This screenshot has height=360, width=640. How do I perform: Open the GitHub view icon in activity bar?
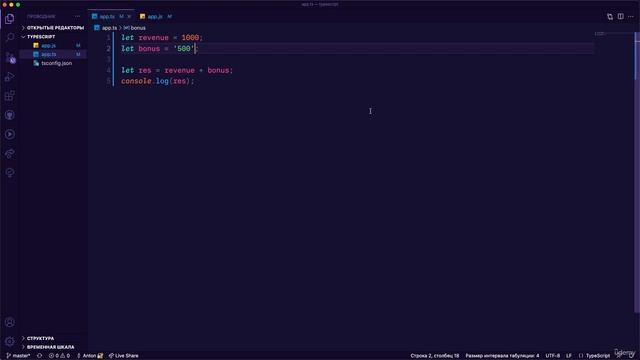coord(9,115)
